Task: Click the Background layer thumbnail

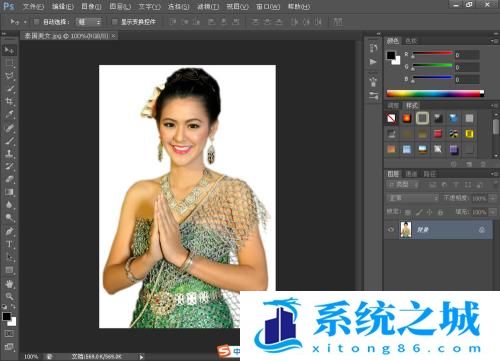Action: (406, 230)
